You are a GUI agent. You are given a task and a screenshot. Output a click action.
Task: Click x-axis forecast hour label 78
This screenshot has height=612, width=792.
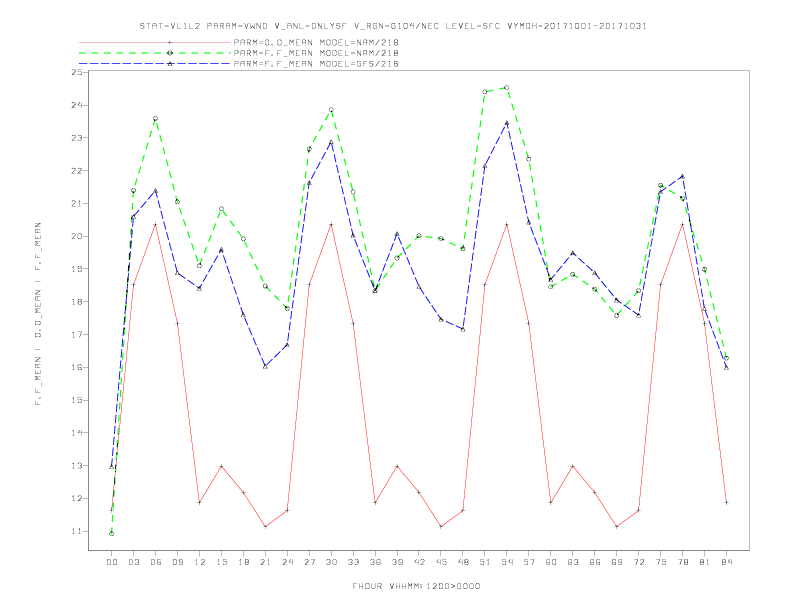pyautogui.click(x=682, y=562)
